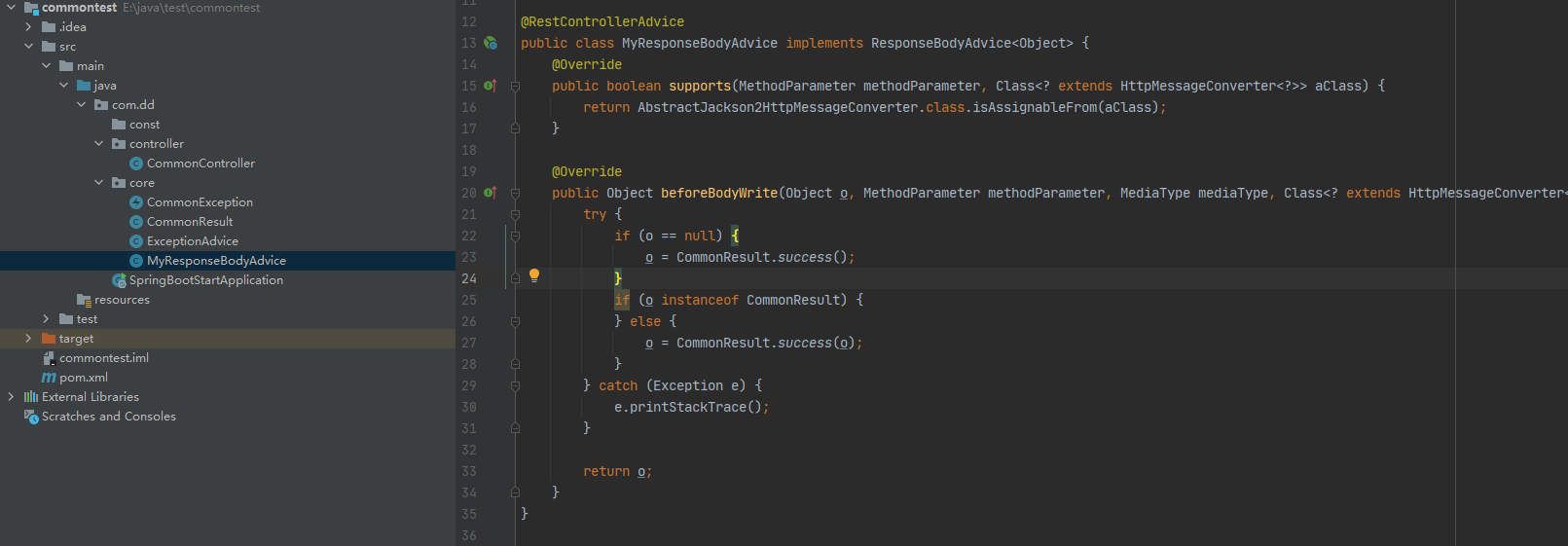The image size is (1568, 546).
Task: Open SpringBootStartApplication class
Action: tap(206, 280)
